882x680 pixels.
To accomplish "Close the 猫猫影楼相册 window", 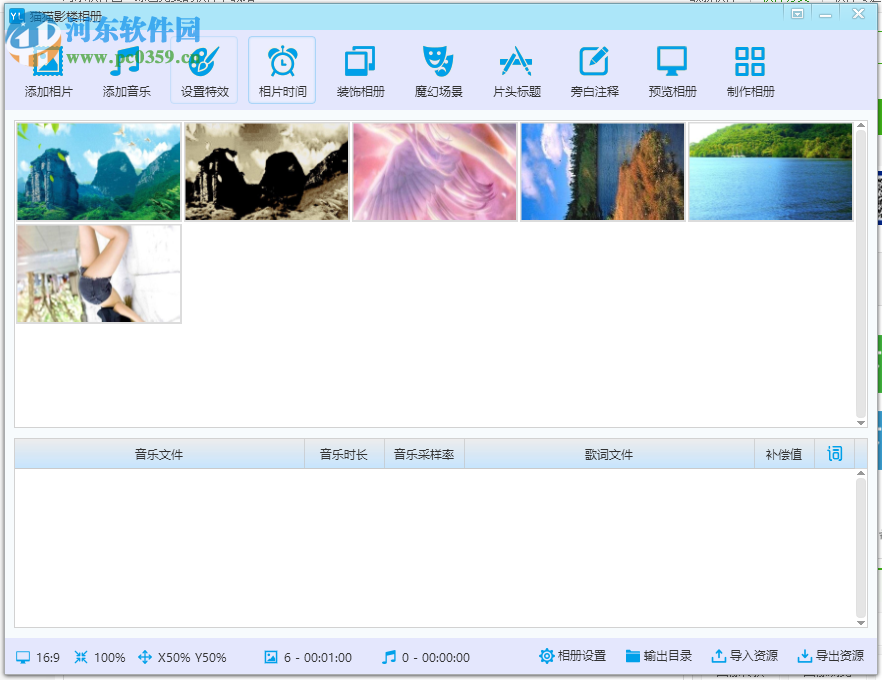I will pyautogui.click(x=858, y=14).
